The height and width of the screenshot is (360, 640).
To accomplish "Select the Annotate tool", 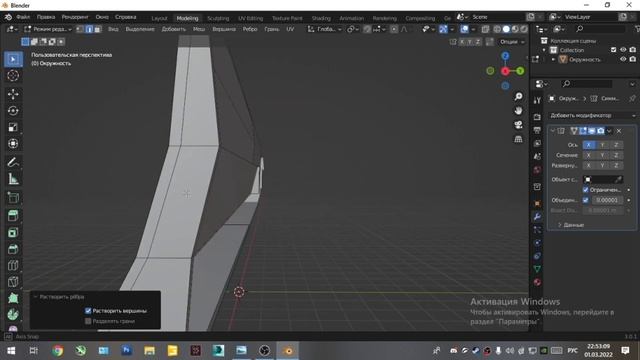I will (13, 162).
